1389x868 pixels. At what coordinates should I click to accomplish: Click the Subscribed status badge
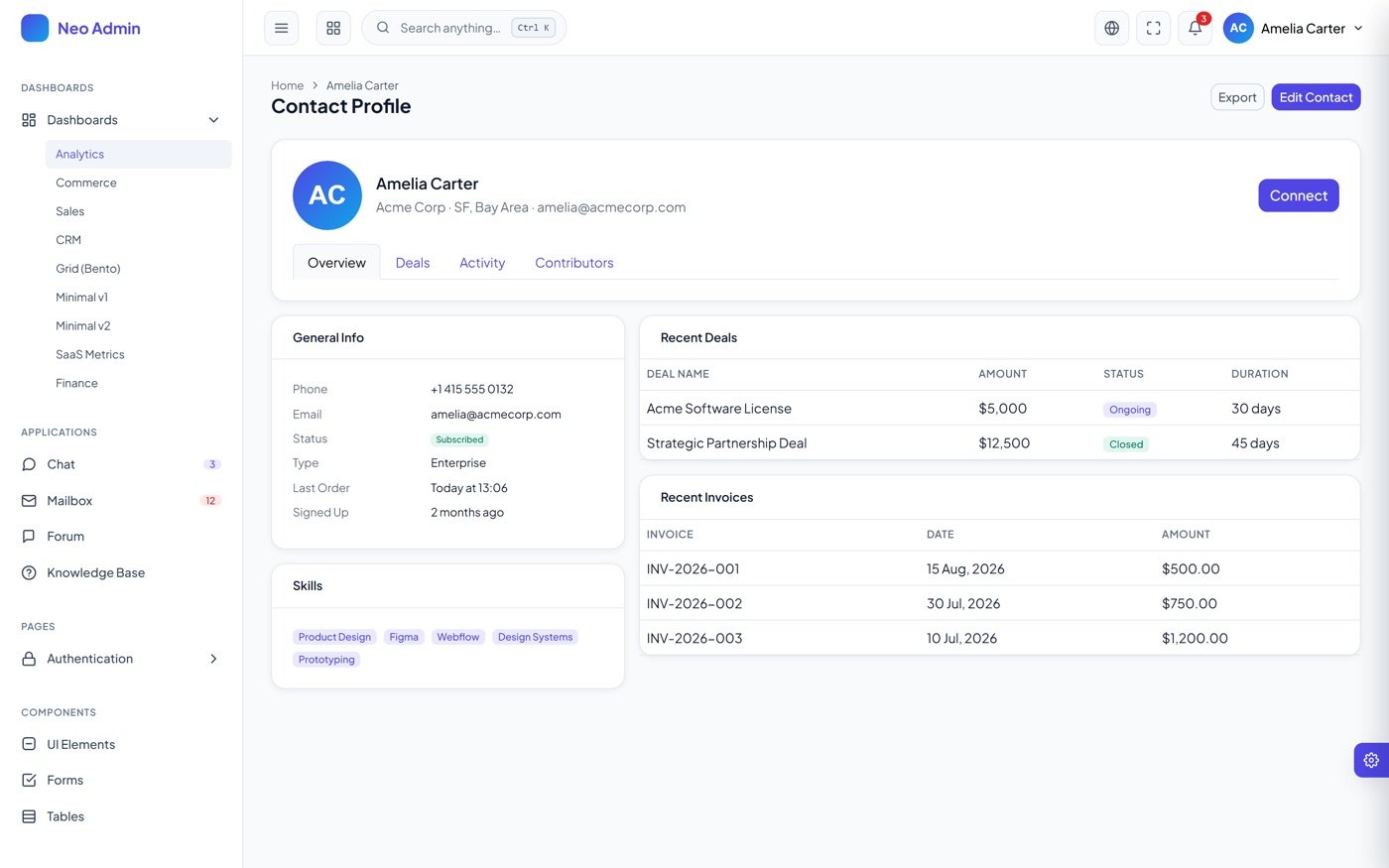pos(459,439)
